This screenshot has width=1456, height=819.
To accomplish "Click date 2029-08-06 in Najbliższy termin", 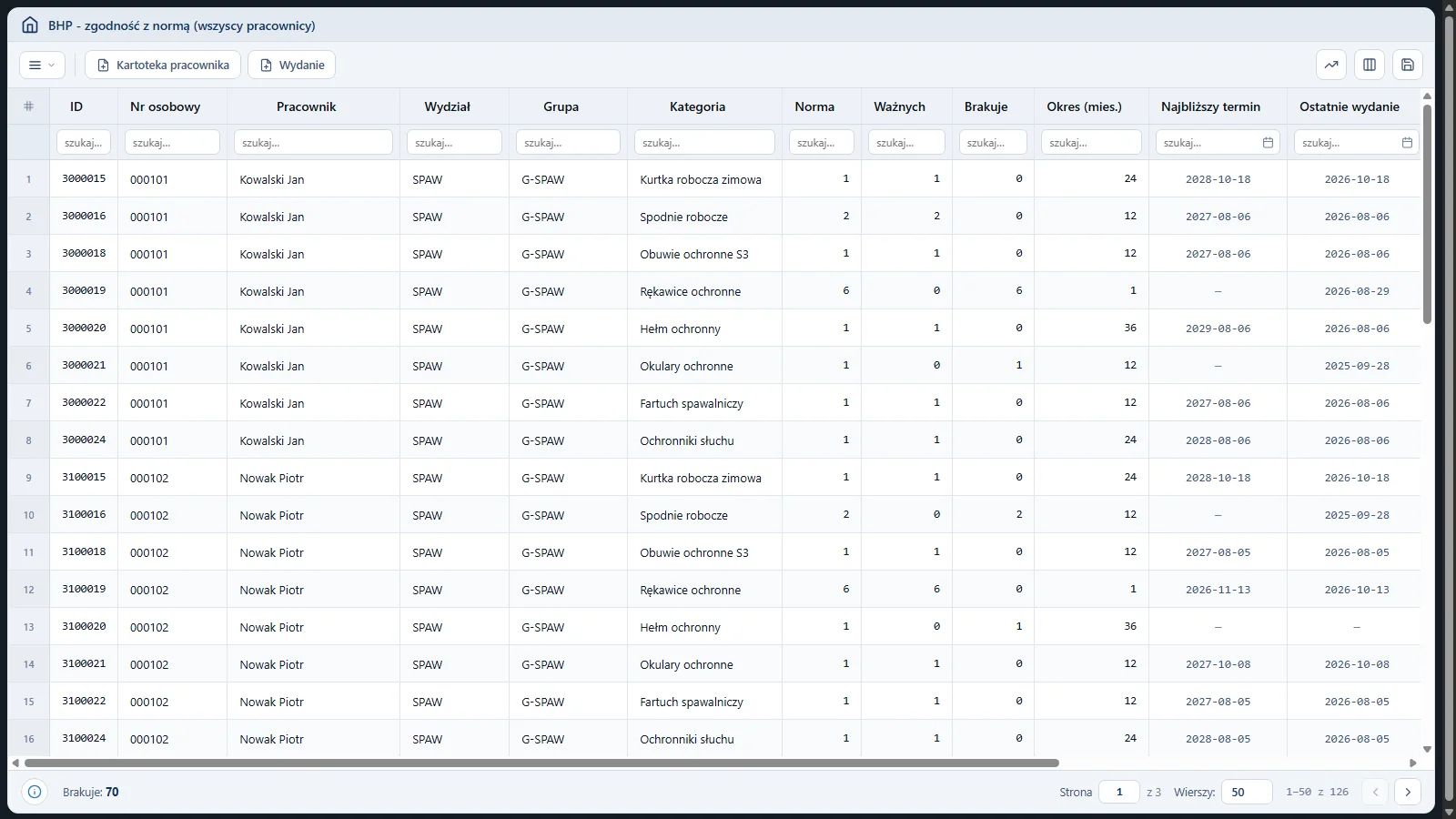I will click(x=1218, y=329).
